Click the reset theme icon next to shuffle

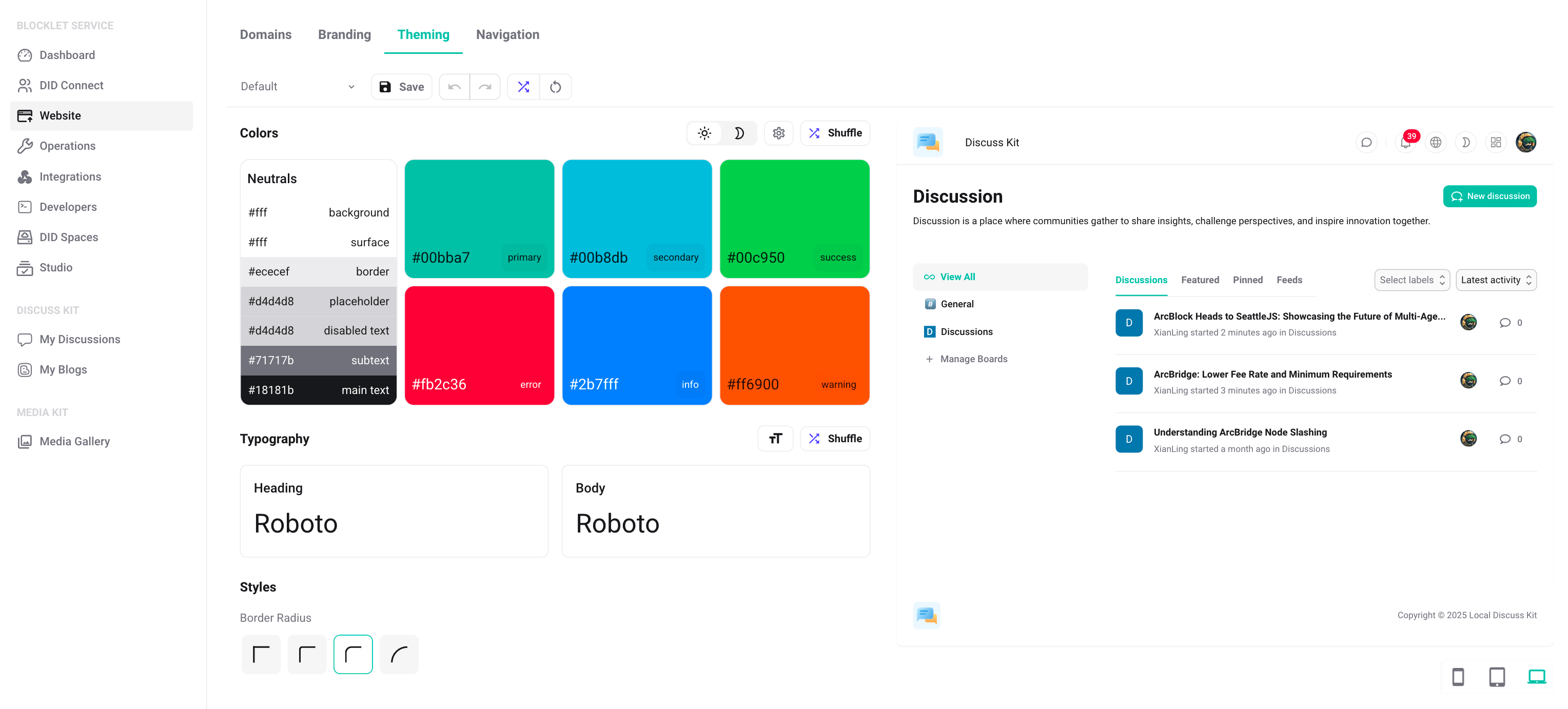coord(555,87)
